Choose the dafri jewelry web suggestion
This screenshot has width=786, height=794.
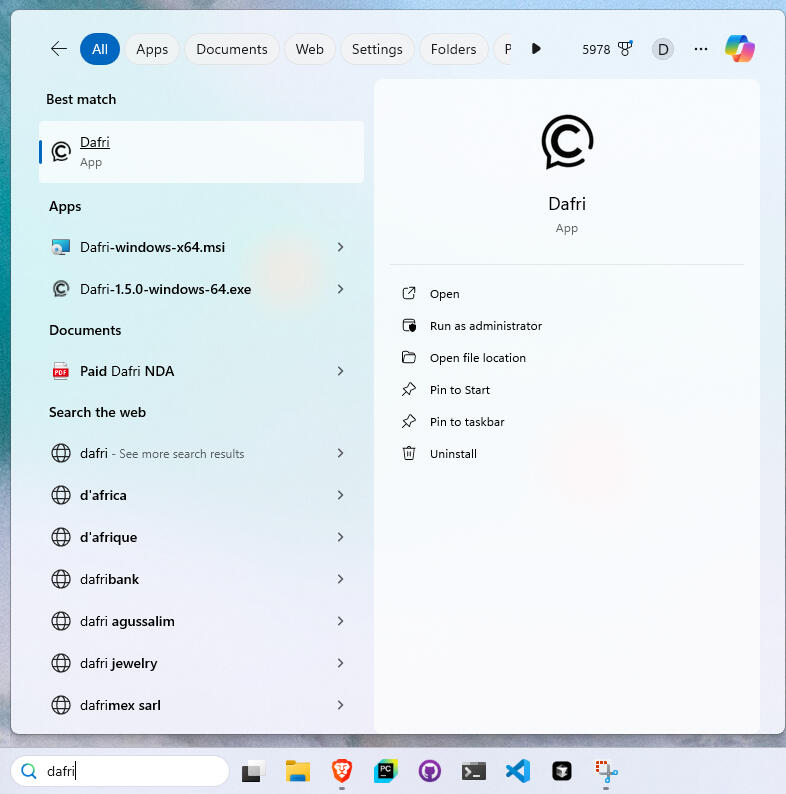(x=187, y=663)
